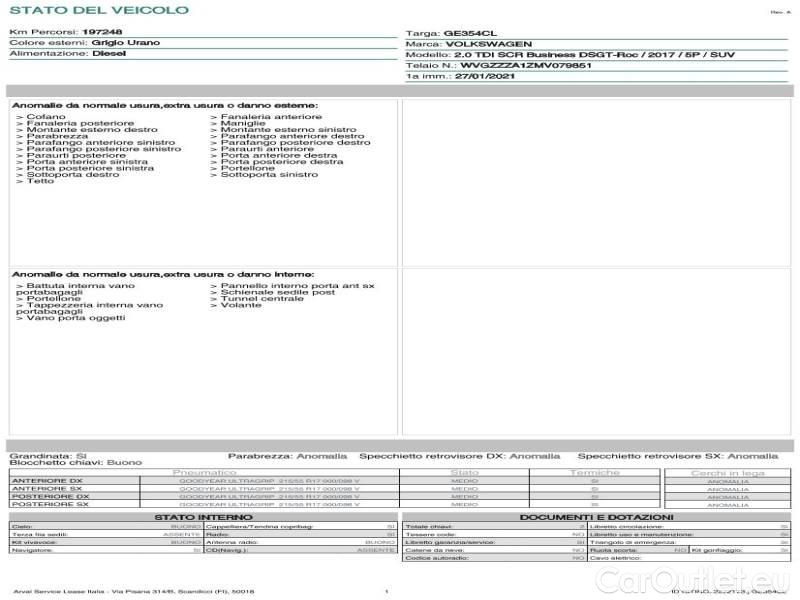800x600 pixels.
Task: Select the 'POSTERIORE DX' tyre row label
Action: point(50,496)
